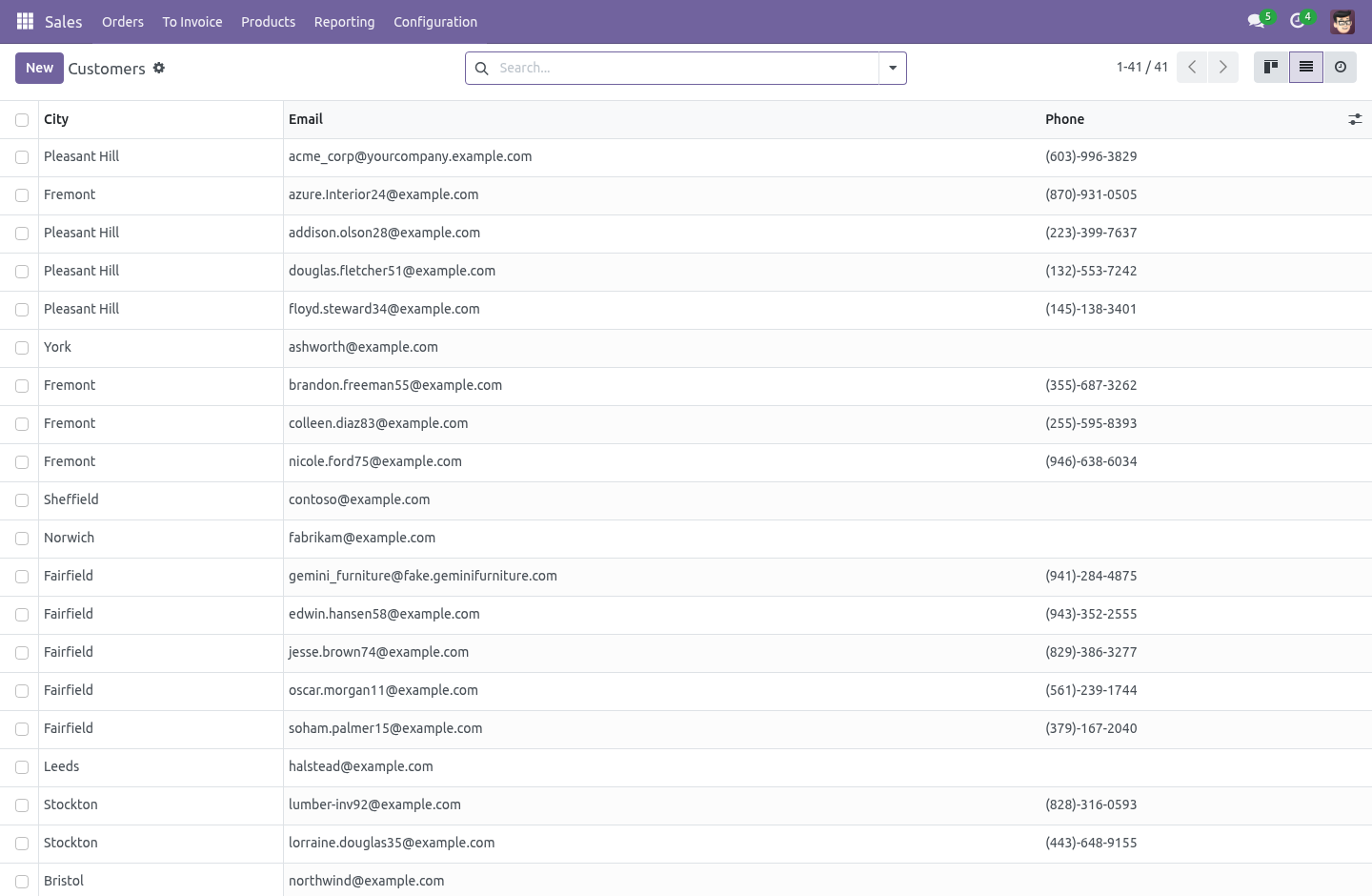Select the acme_corp row checkbox
1372x896 pixels.
click(x=22, y=157)
